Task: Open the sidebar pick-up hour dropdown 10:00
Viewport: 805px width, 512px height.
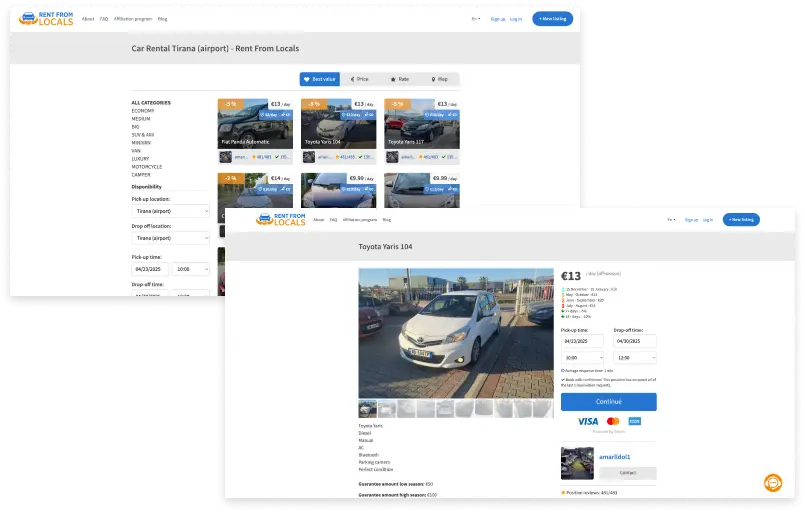Action: click(191, 269)
